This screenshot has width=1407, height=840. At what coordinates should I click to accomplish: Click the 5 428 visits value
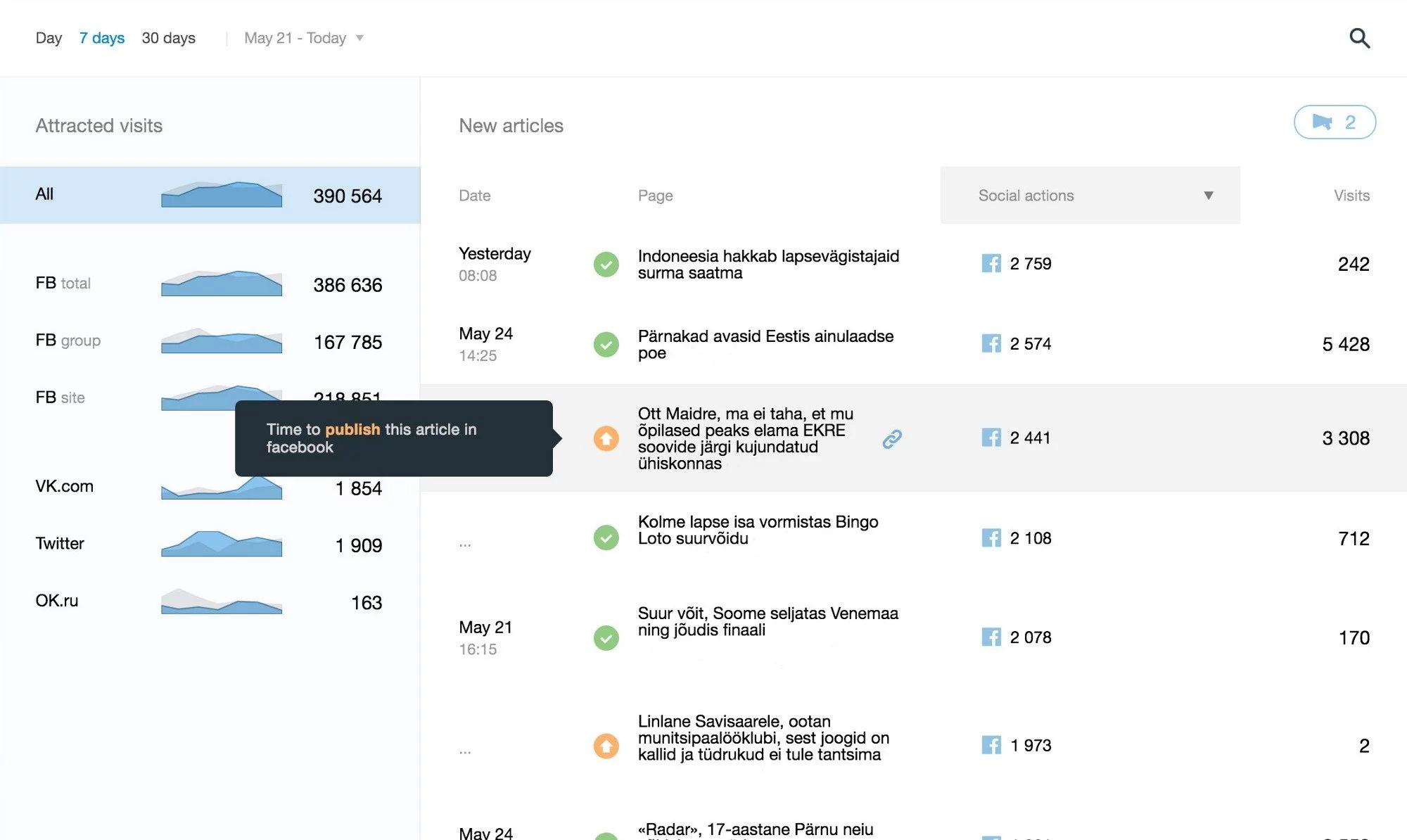[1346, 344]
